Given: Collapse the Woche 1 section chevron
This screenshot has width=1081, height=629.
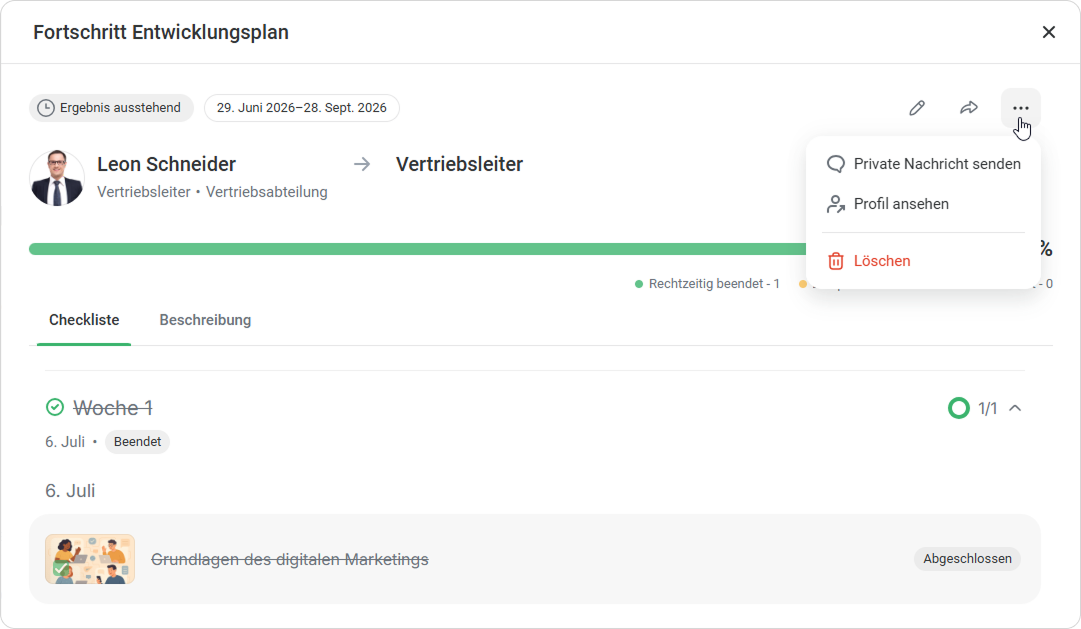Looking at the screenshot, I should (x=1015, y=408).
